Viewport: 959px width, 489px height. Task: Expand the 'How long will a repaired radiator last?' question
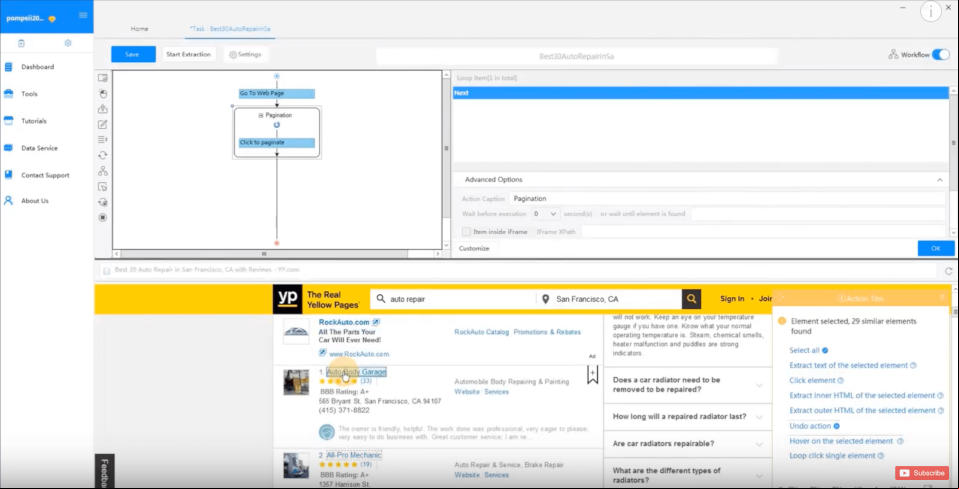(x=687, y=417)
